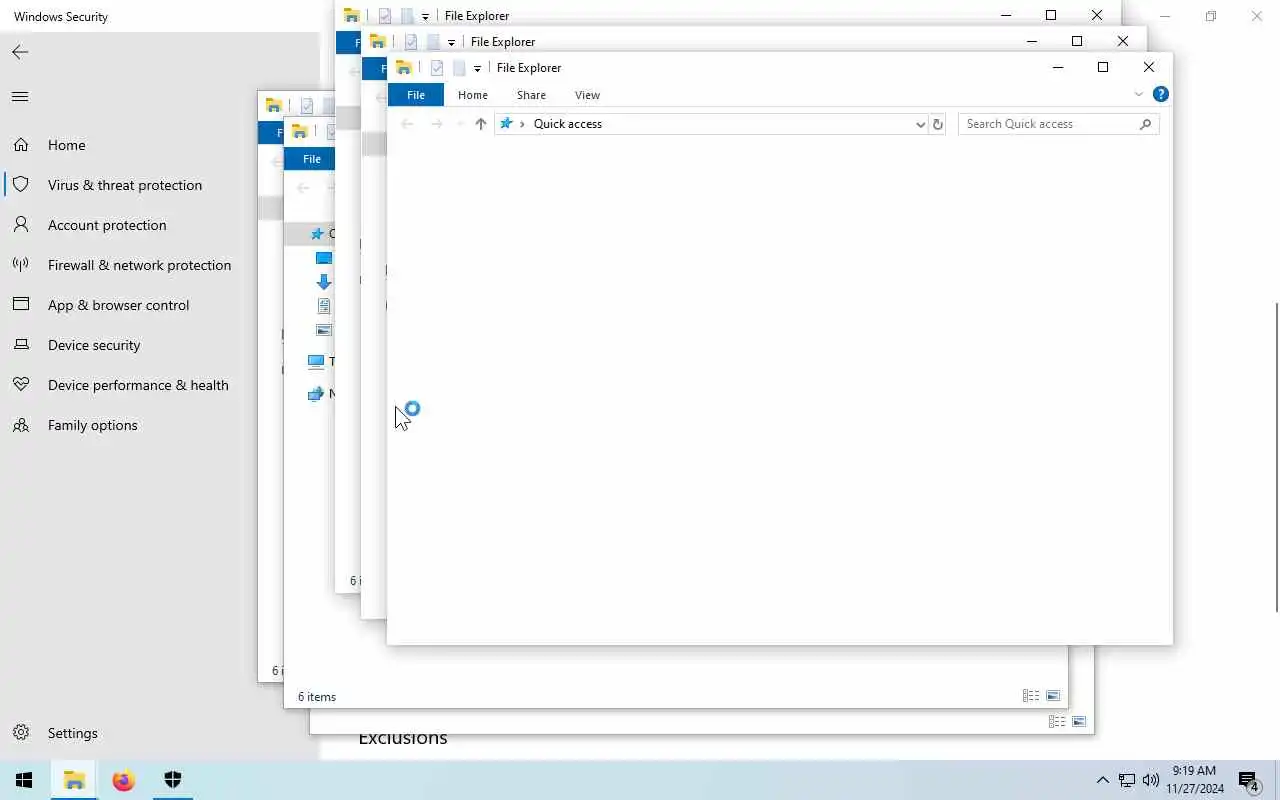The width and height of the screenshot is (1280, 800).
Task: Select the Pictures icon in the left navigation tree
Action: pyautogui.click(x=324, y=330)
